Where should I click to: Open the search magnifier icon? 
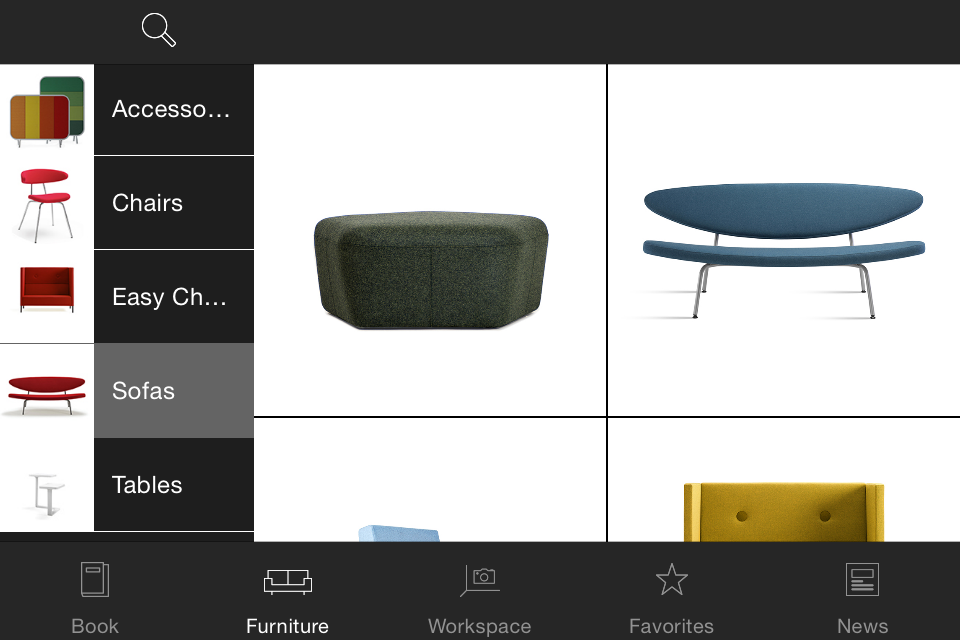(x=159, y=30)
